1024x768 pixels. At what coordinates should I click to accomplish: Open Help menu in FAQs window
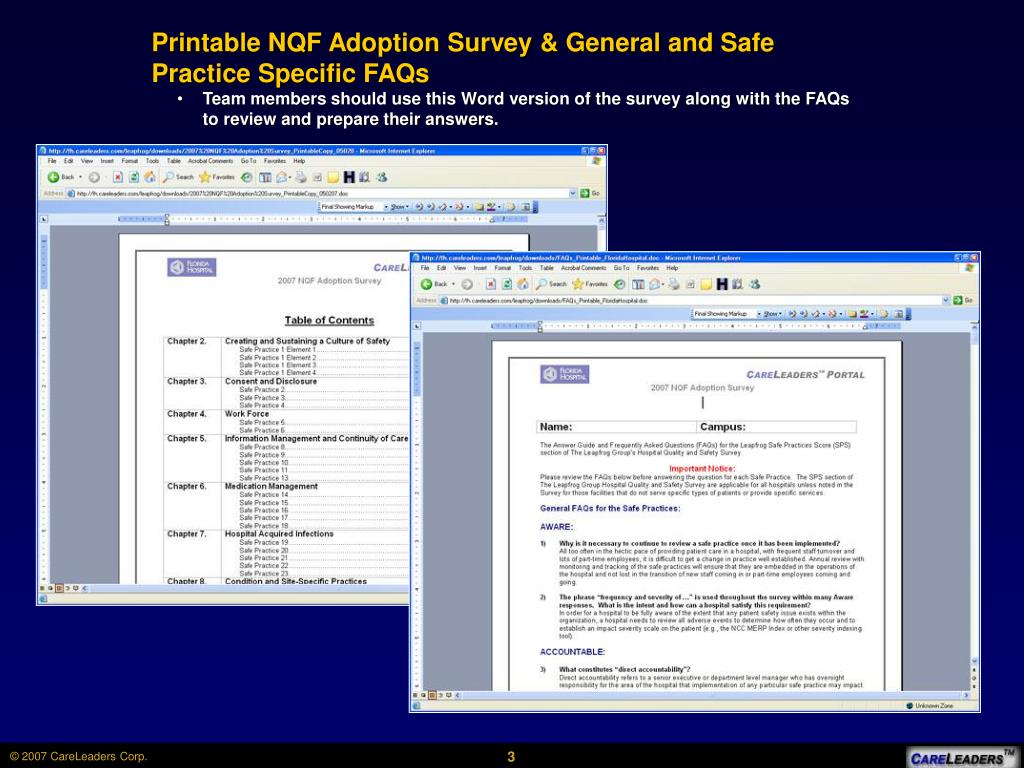(x=672, y=268)
